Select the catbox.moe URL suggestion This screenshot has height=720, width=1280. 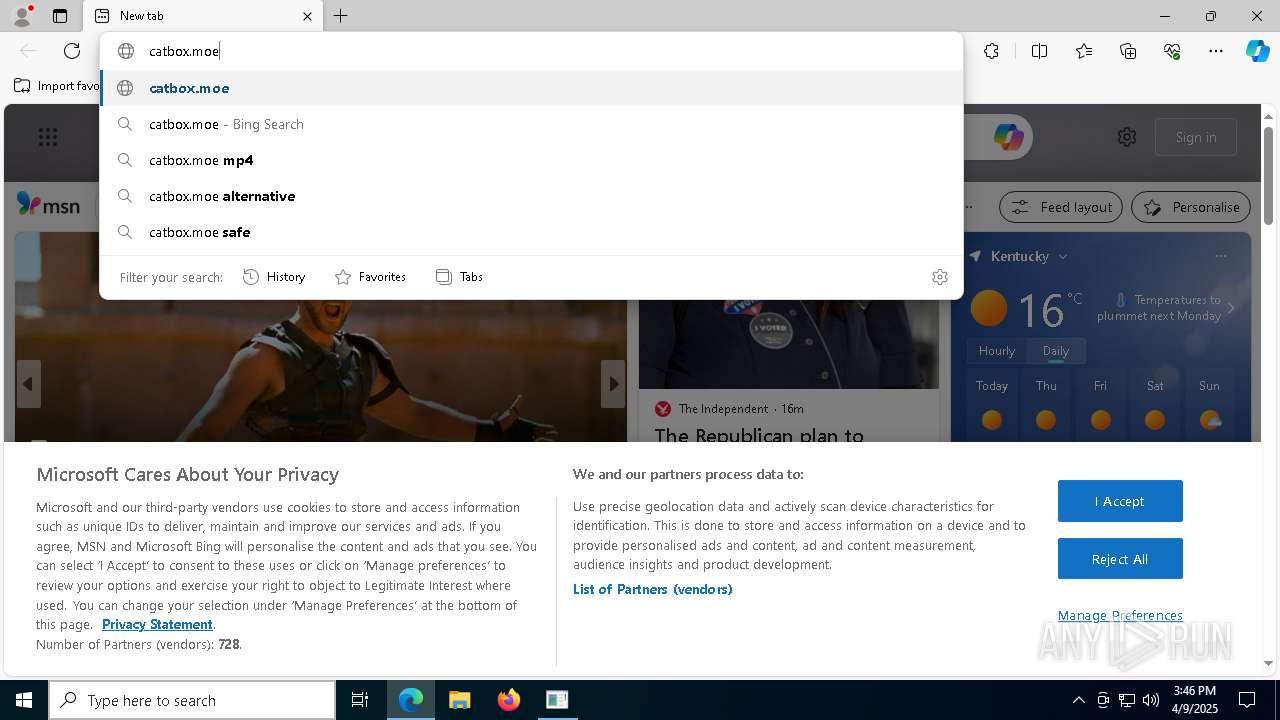531,88
